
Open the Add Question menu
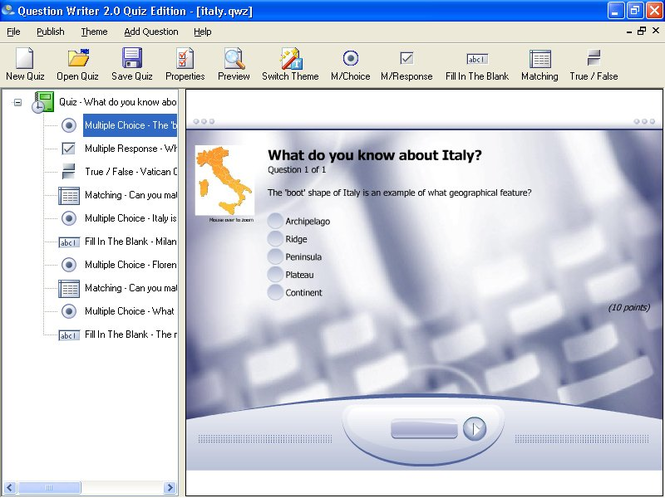[x=151, y=32]
